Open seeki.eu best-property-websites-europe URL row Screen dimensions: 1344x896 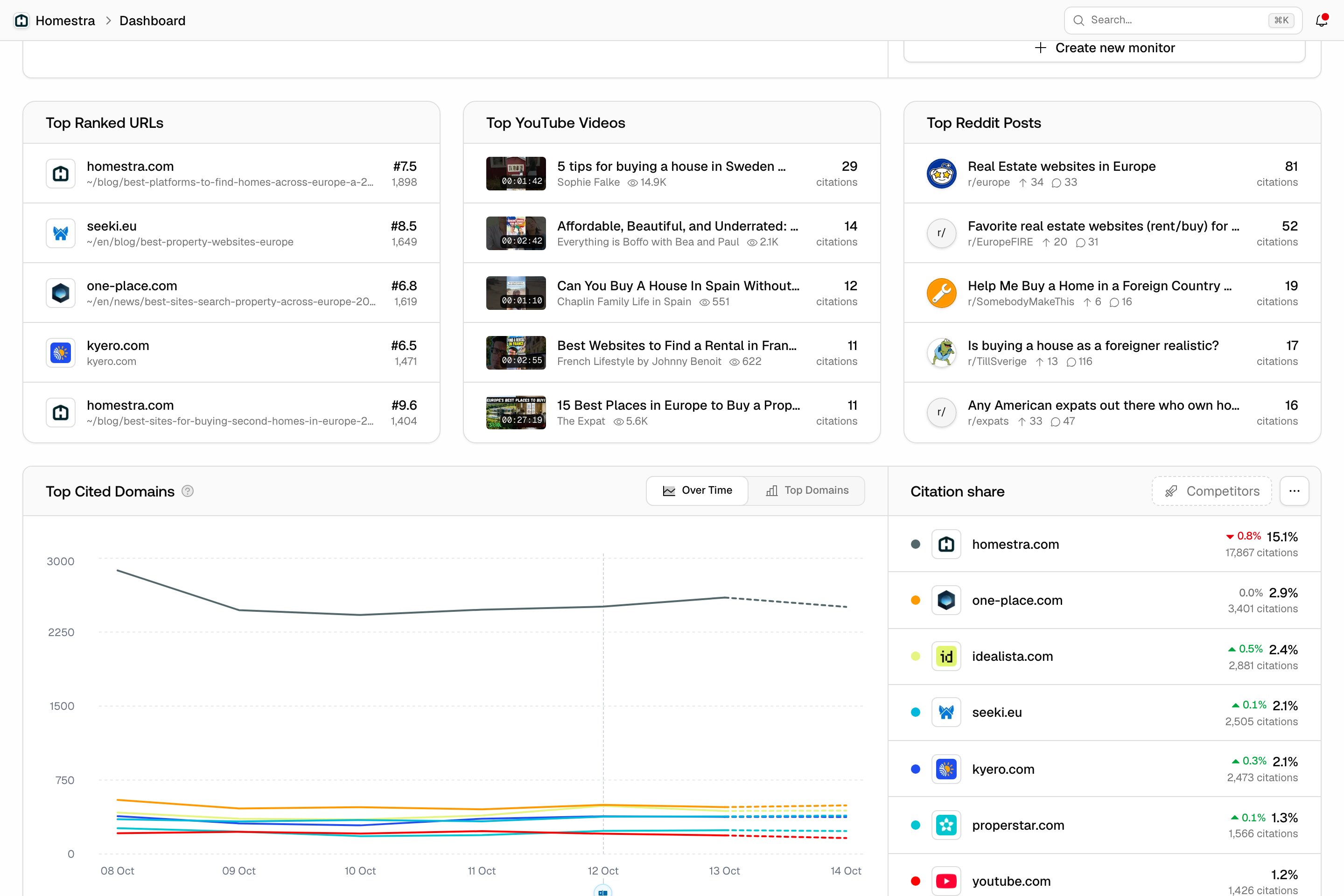pos(231,233)
